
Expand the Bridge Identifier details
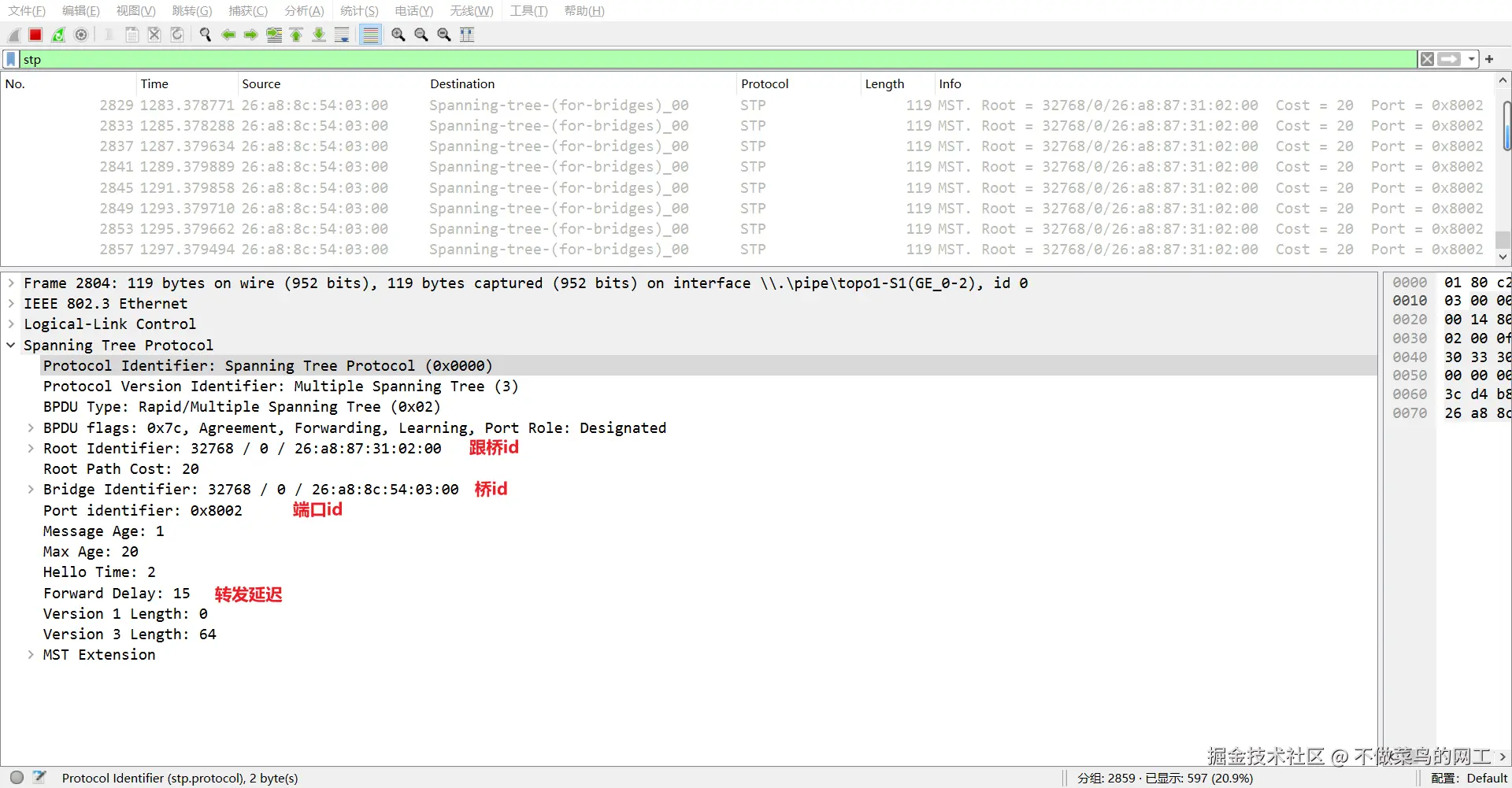[31, 489]
